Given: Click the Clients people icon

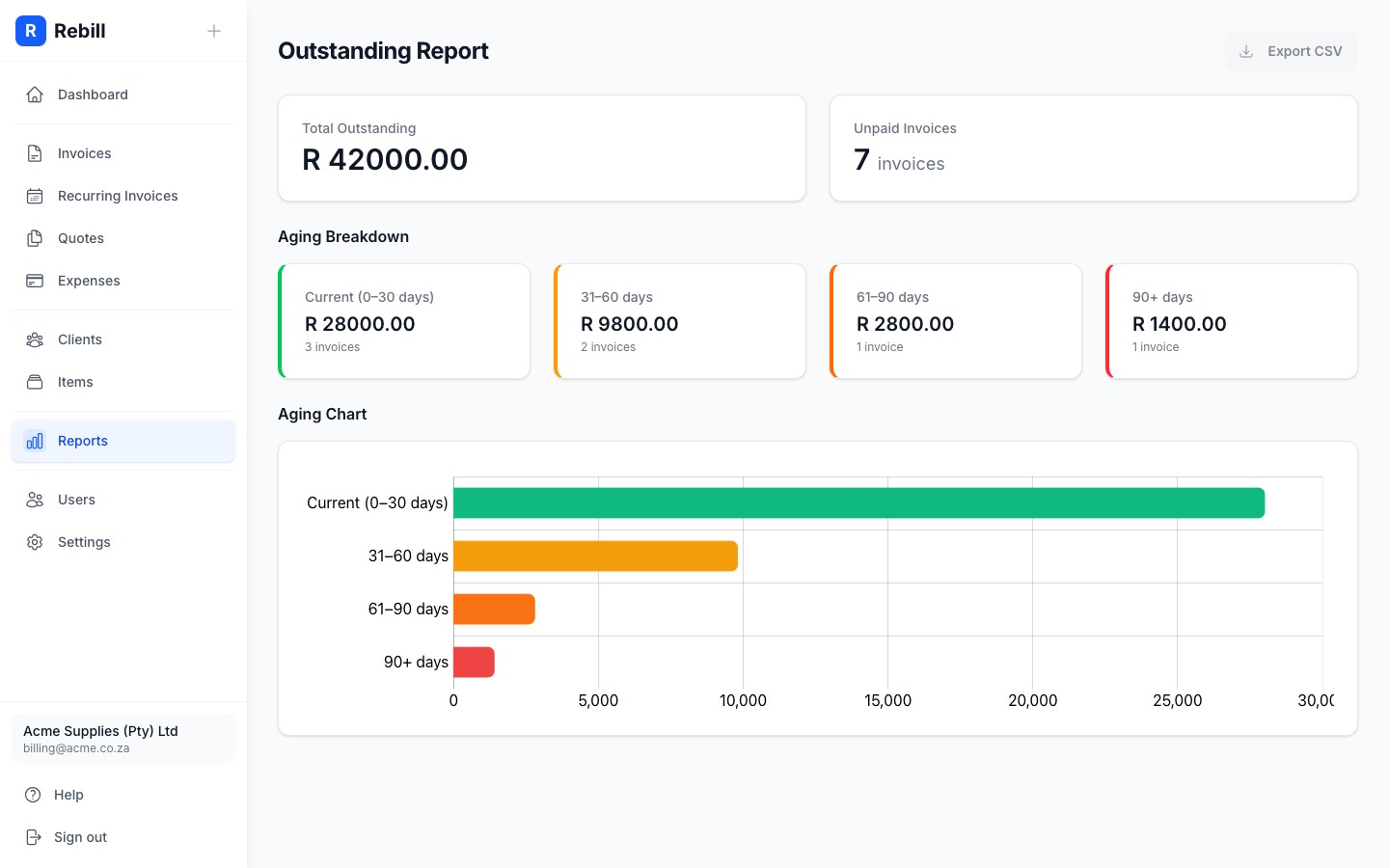Looking at the screenshot, I should 35,339.
